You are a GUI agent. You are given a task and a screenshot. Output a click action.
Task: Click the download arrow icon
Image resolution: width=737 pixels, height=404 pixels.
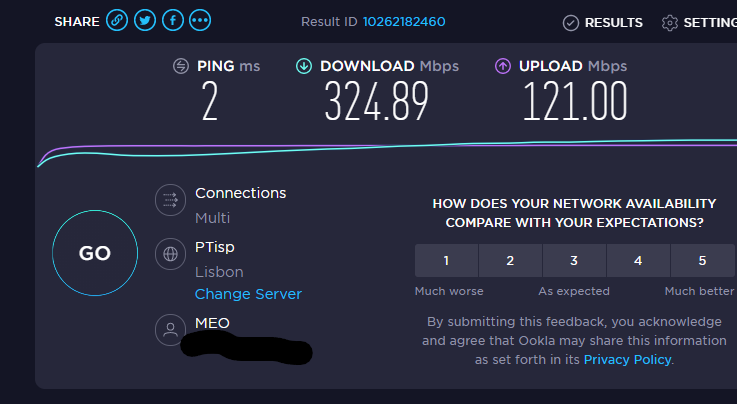coord(304,66)
